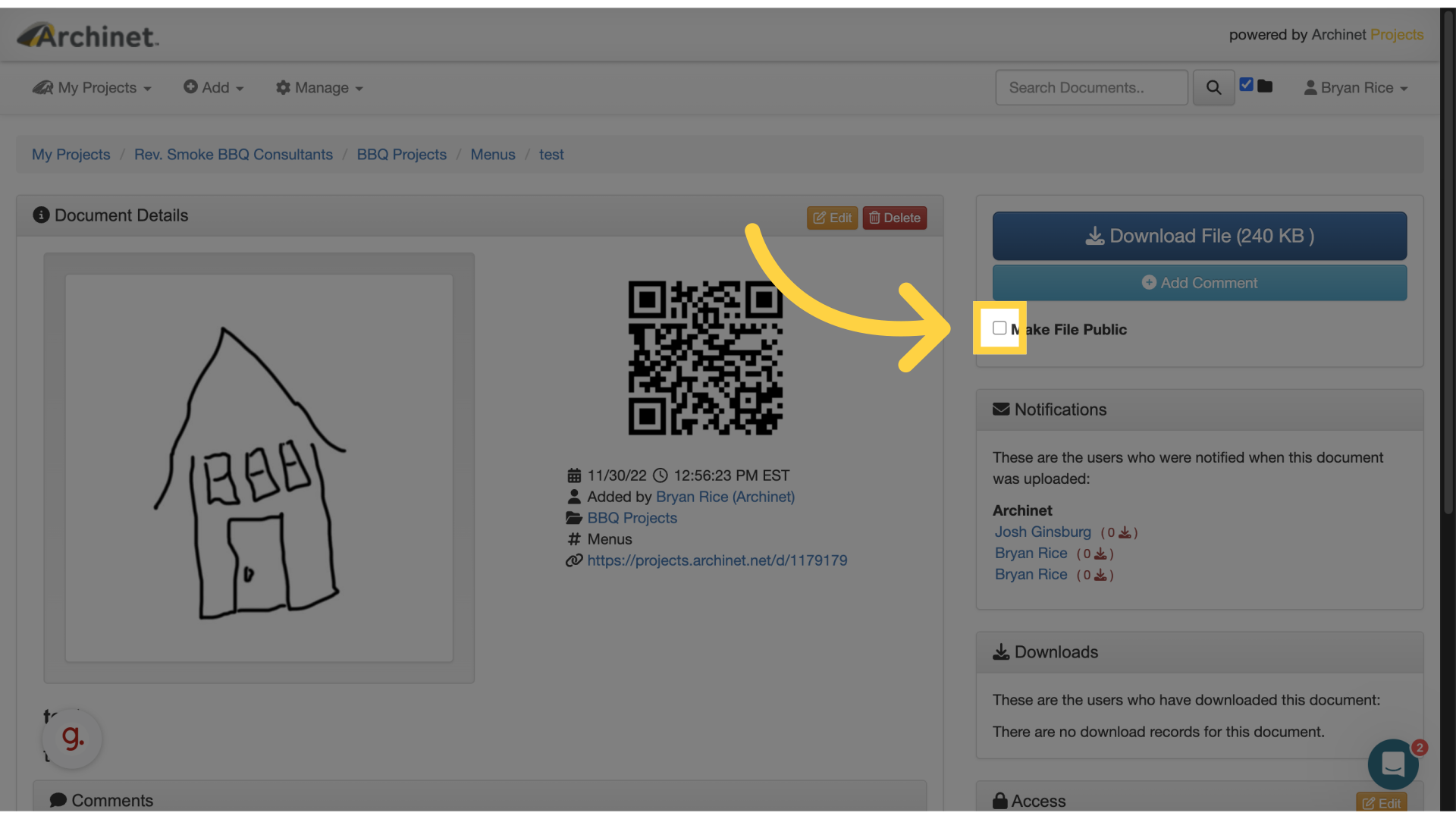Click download icon next to Josh Ginsburg
This screenshot has width=1456, height=819.
(1125, 533)
